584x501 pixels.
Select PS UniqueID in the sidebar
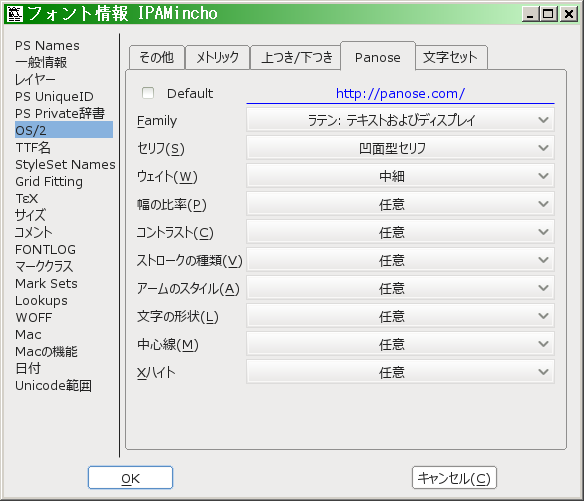(x=54, y=96)
